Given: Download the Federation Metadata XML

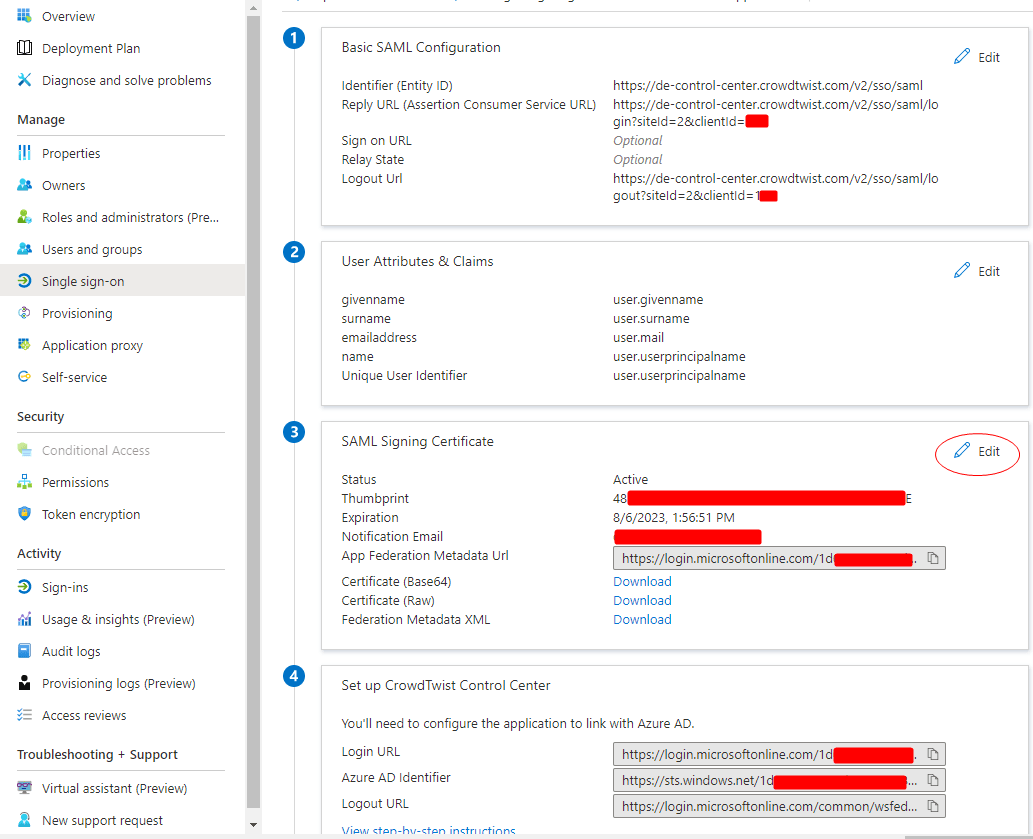Looking at the screenshot, I should pyautogui.click(x=642, y=620).
